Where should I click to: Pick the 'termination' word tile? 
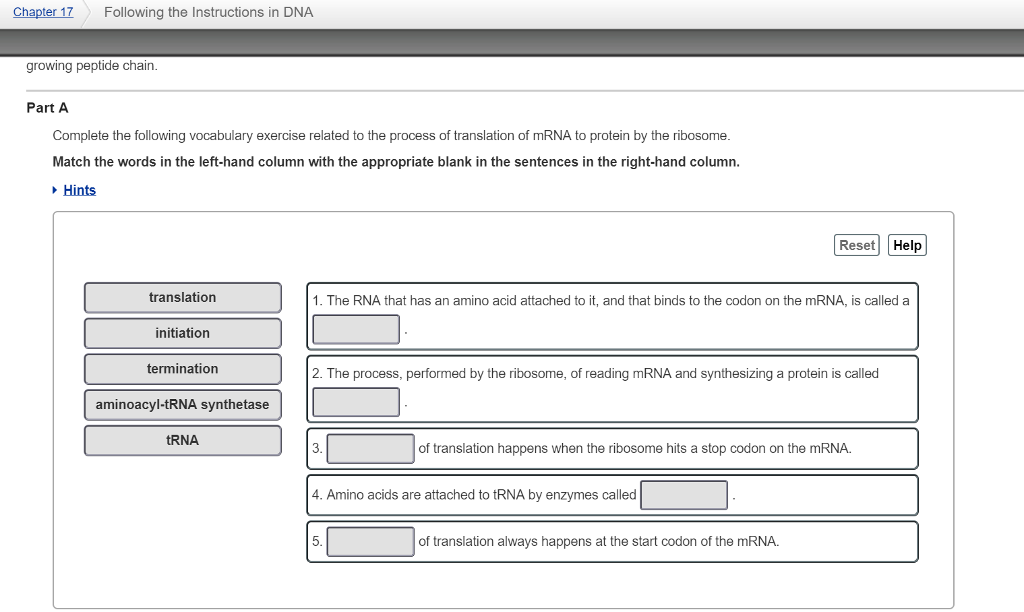183,369
